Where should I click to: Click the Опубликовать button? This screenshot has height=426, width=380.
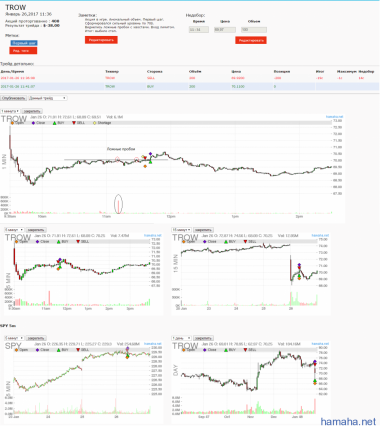click(x=13, y=98)
